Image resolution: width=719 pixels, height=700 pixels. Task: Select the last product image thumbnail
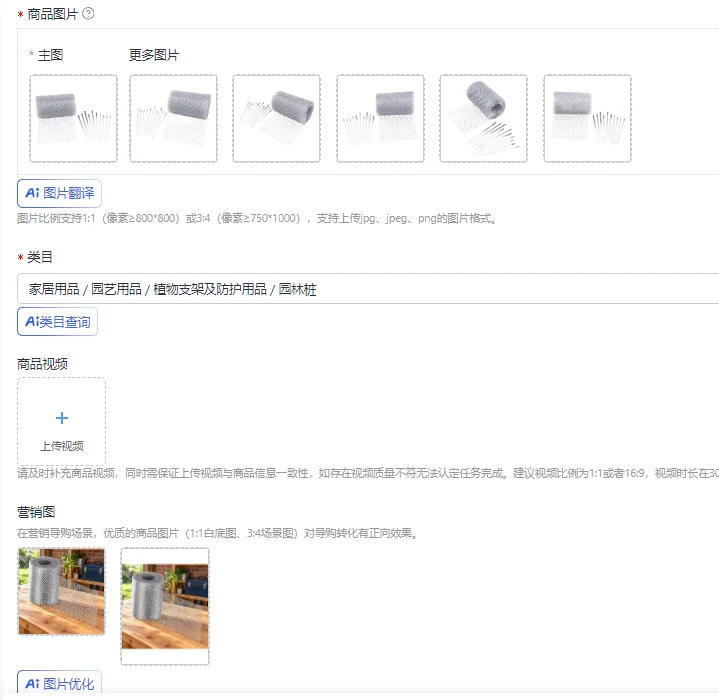pyautogui.click(x=587, y=118)
